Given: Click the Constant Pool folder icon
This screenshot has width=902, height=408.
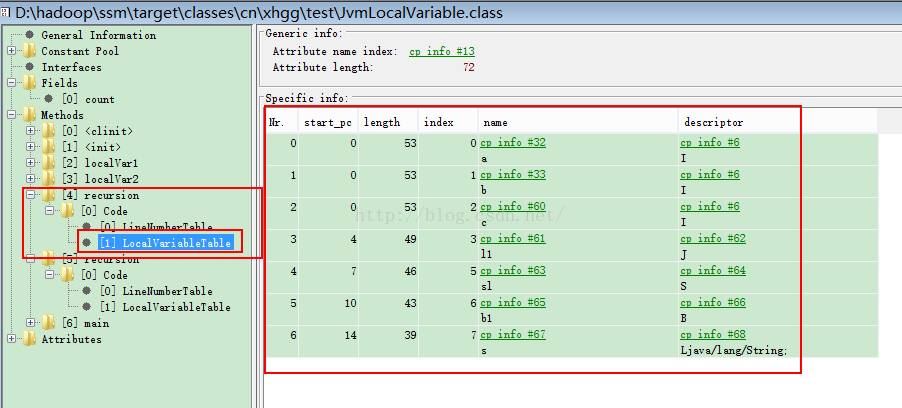Looking at the screenshot, I should coord(29,51).
